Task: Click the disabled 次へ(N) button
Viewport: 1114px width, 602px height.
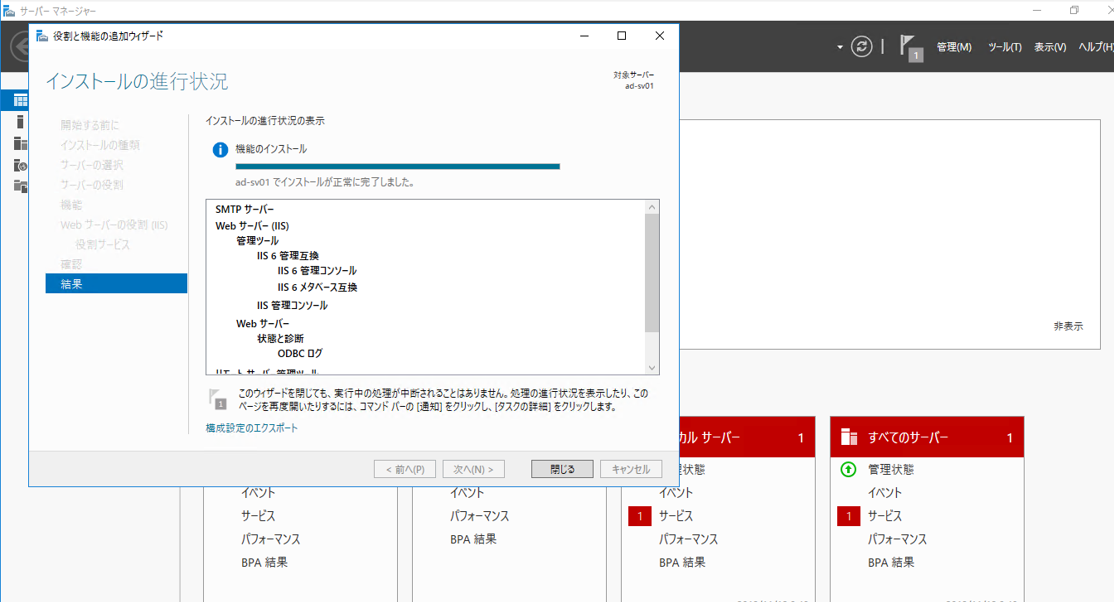Action: [473, 469]
